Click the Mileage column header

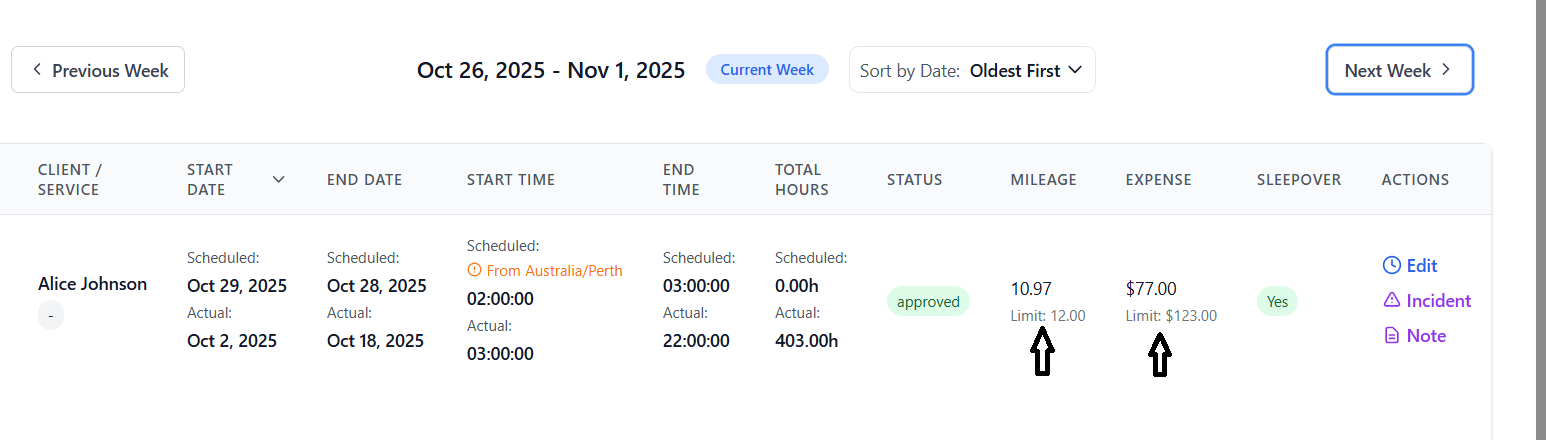[1043, 180]
